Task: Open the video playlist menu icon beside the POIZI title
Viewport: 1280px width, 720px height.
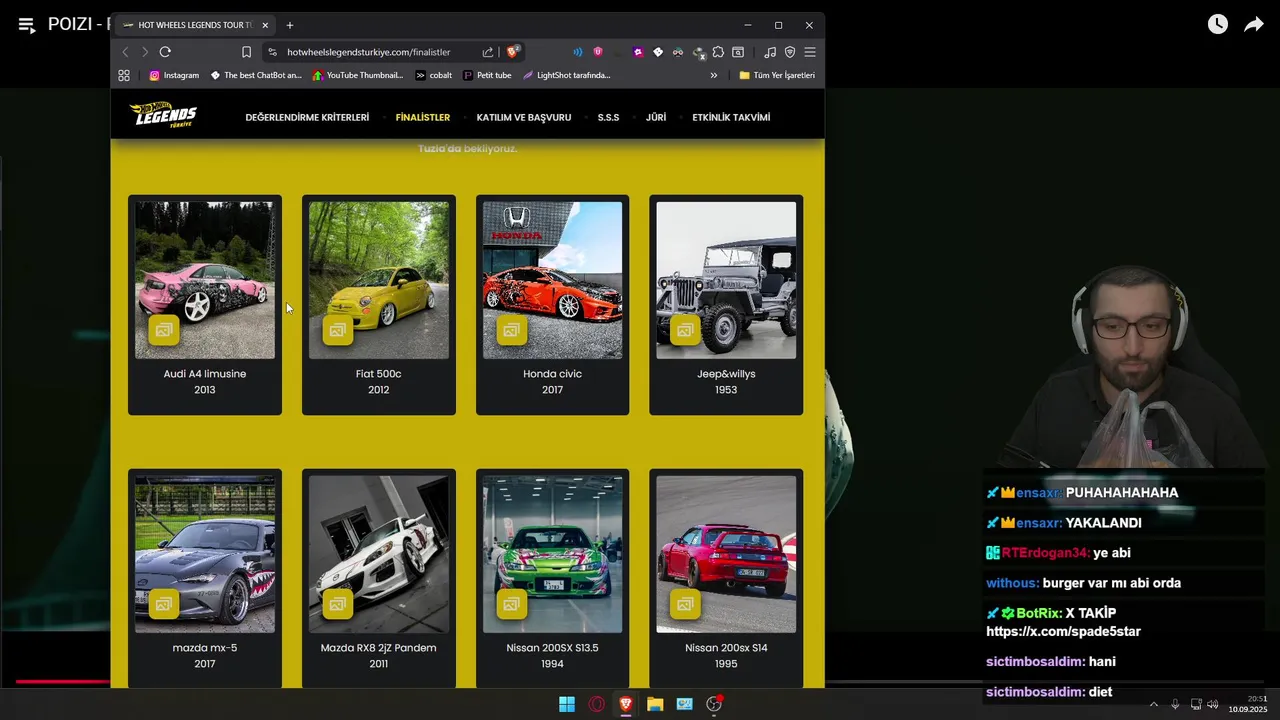Action: tap(27, 26)
